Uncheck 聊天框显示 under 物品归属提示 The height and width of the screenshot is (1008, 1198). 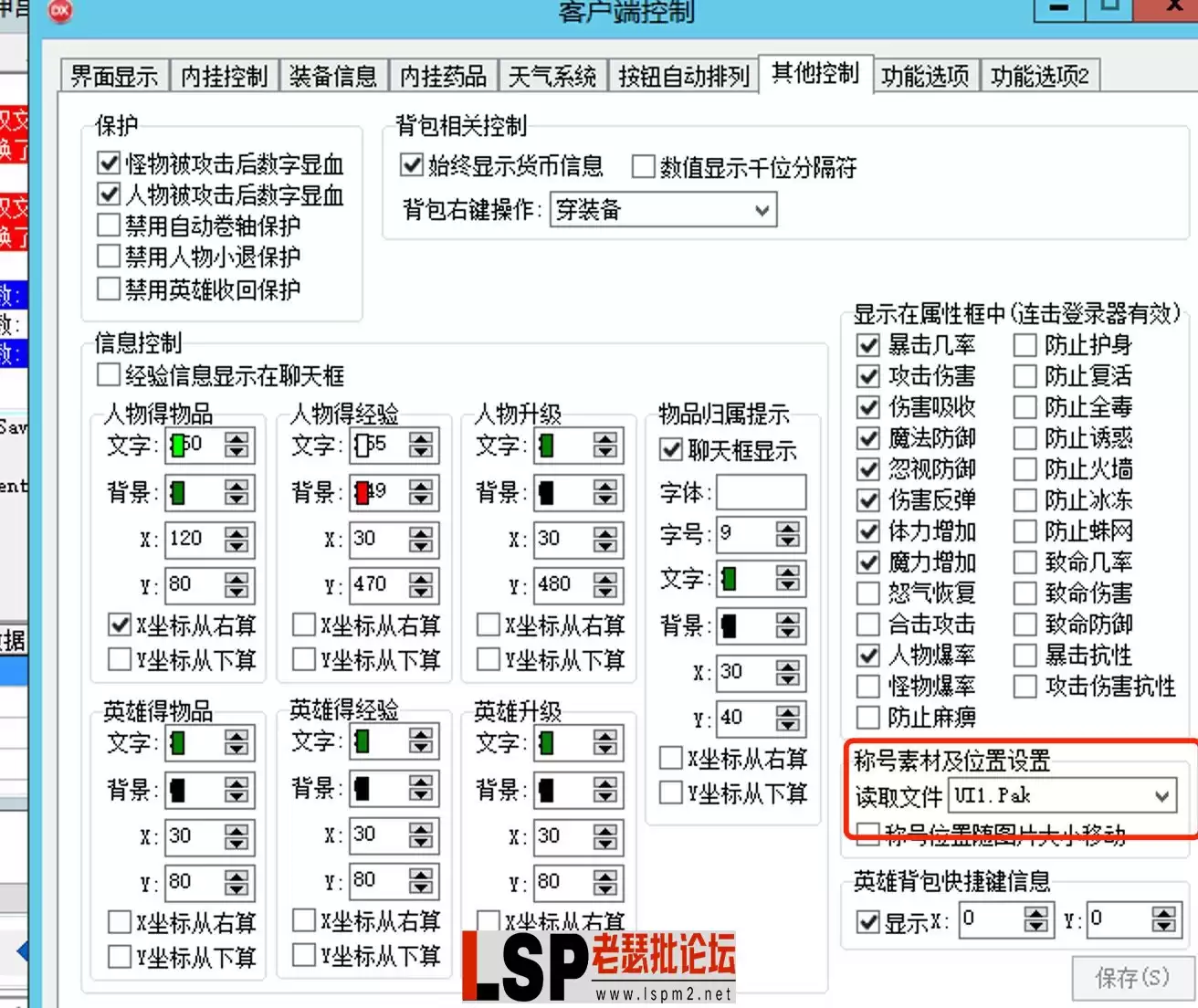pos(671,450)
